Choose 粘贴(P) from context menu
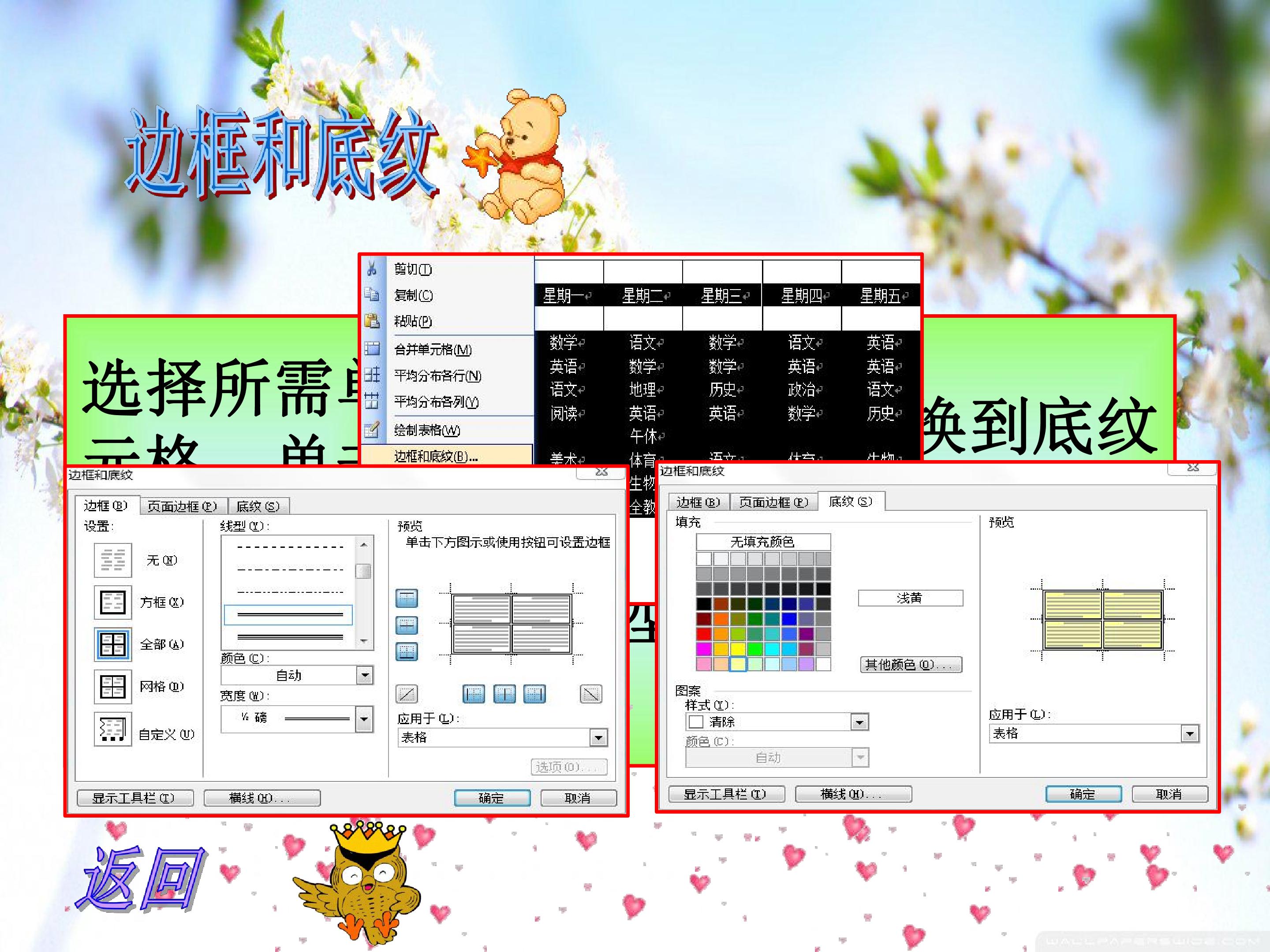This screenshot has width=1270, height=952. [x=413, y=321]
